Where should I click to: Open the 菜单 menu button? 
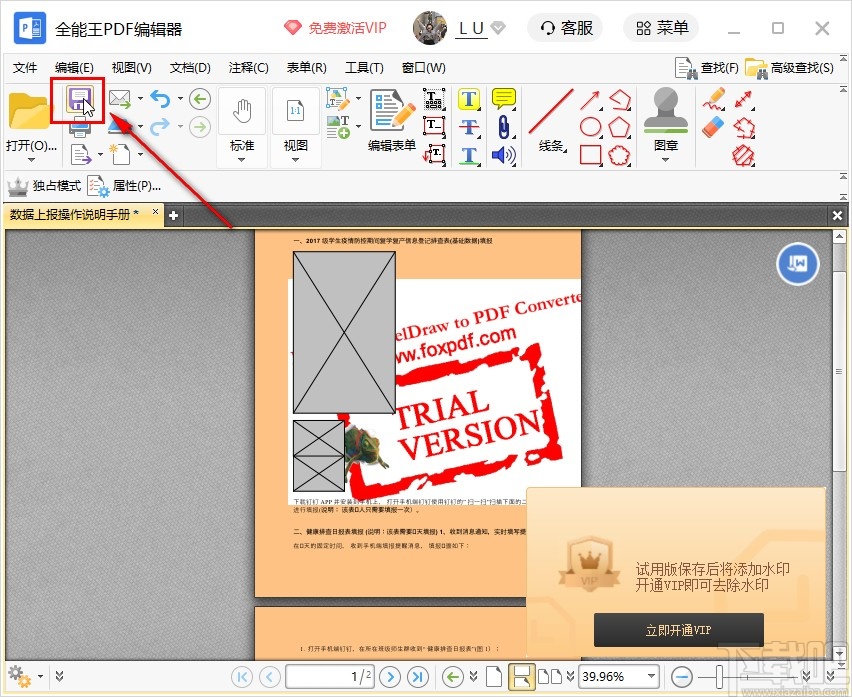click(x=661, y=28)
